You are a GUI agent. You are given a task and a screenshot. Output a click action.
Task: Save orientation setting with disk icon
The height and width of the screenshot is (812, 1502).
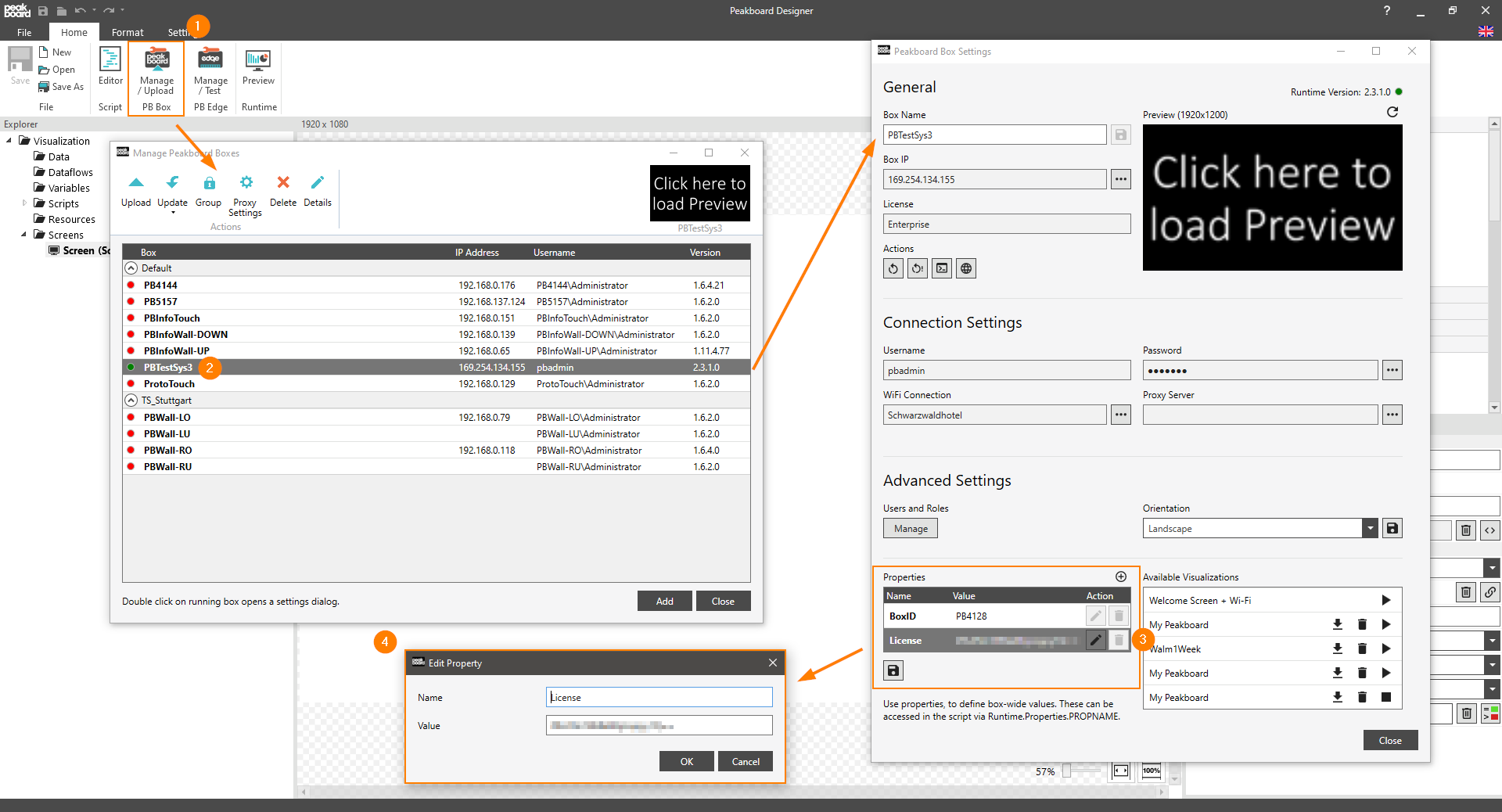tap(1392, 528)
